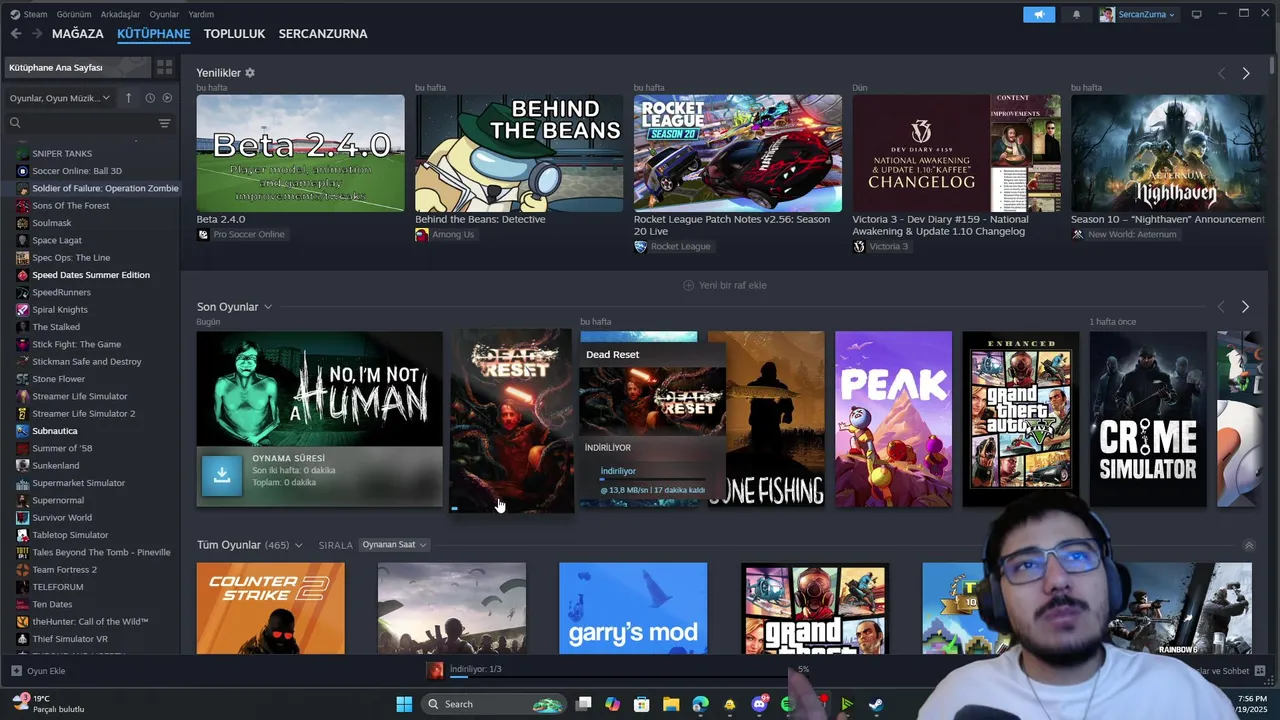Collapse the Tüm Oyunlar shelf arrow
Viewport: 1280px width, 720px height.
1249,545
